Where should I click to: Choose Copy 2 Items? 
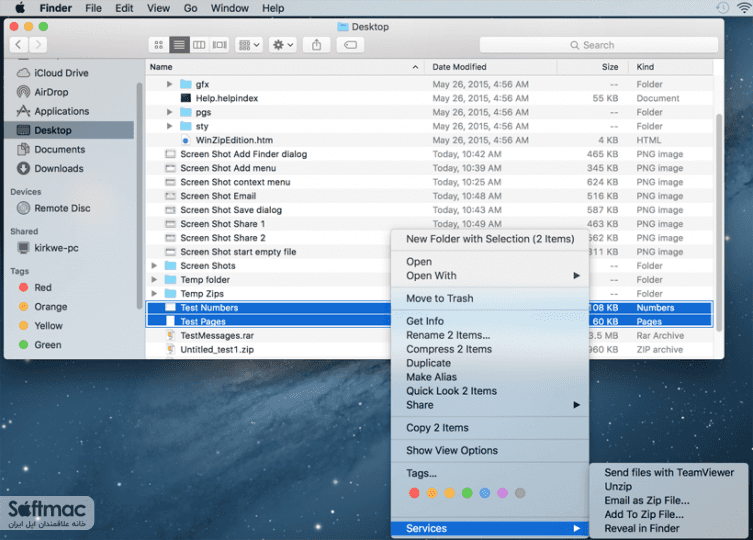[490, 428]
